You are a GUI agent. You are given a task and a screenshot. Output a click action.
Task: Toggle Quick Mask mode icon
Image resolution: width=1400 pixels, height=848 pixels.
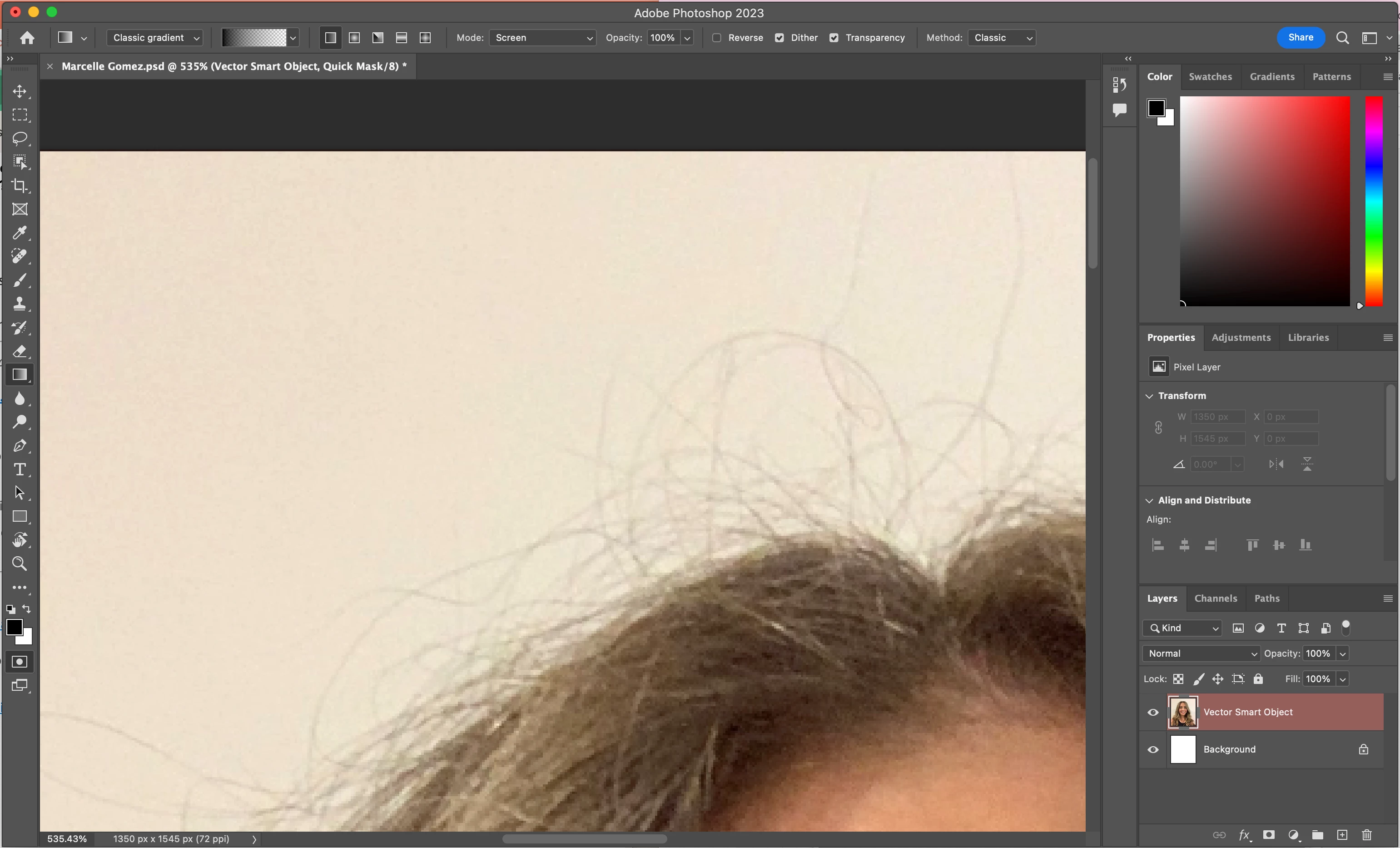click(x=20, y=662)
